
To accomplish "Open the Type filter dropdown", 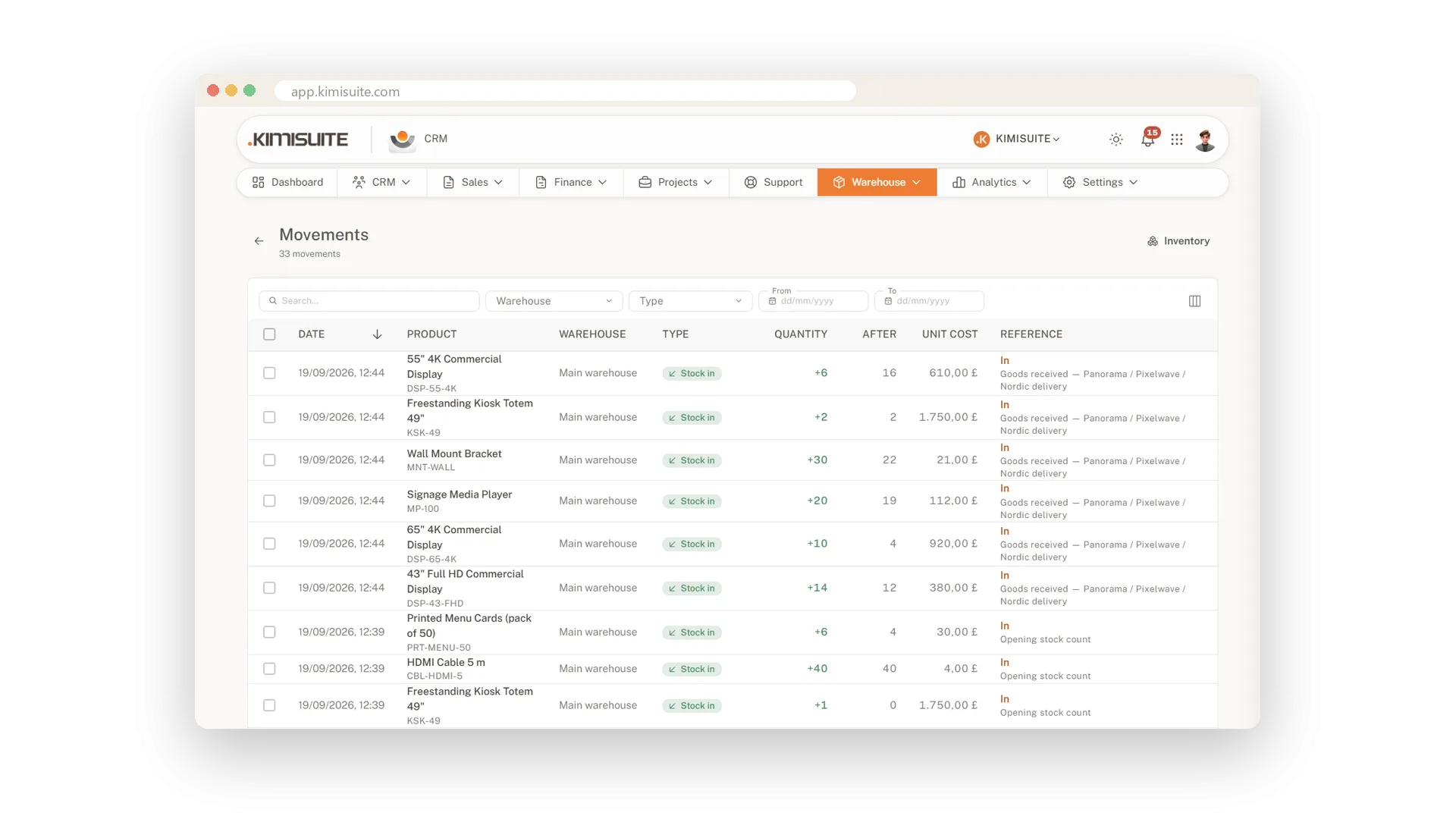I will (690, 301).
